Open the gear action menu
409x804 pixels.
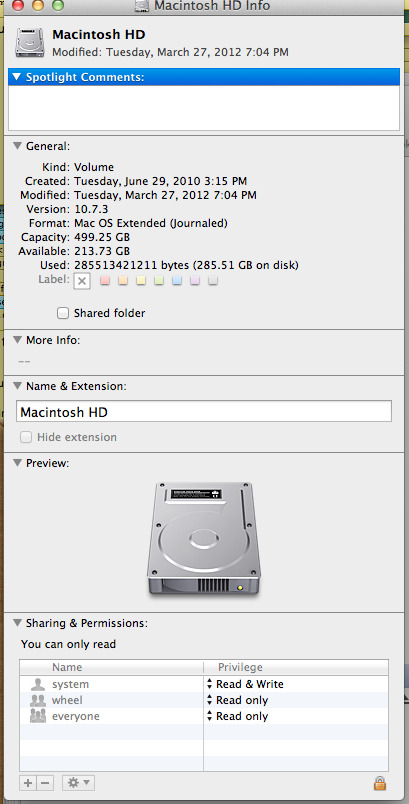tap(78, 783)
